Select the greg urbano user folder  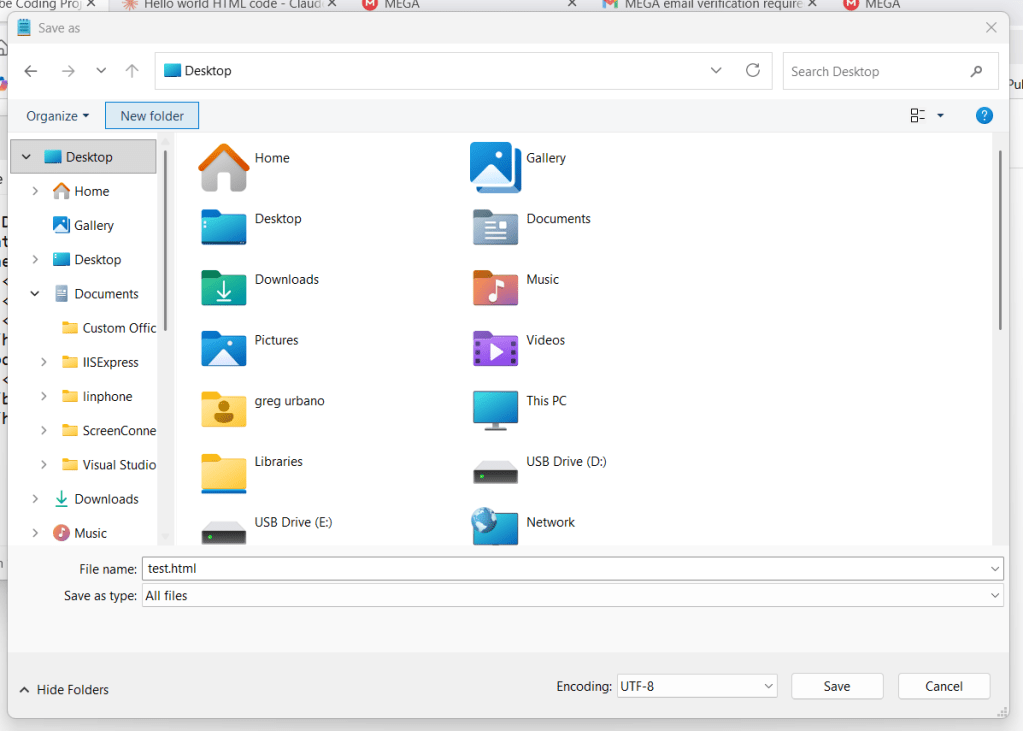(224, 408)
